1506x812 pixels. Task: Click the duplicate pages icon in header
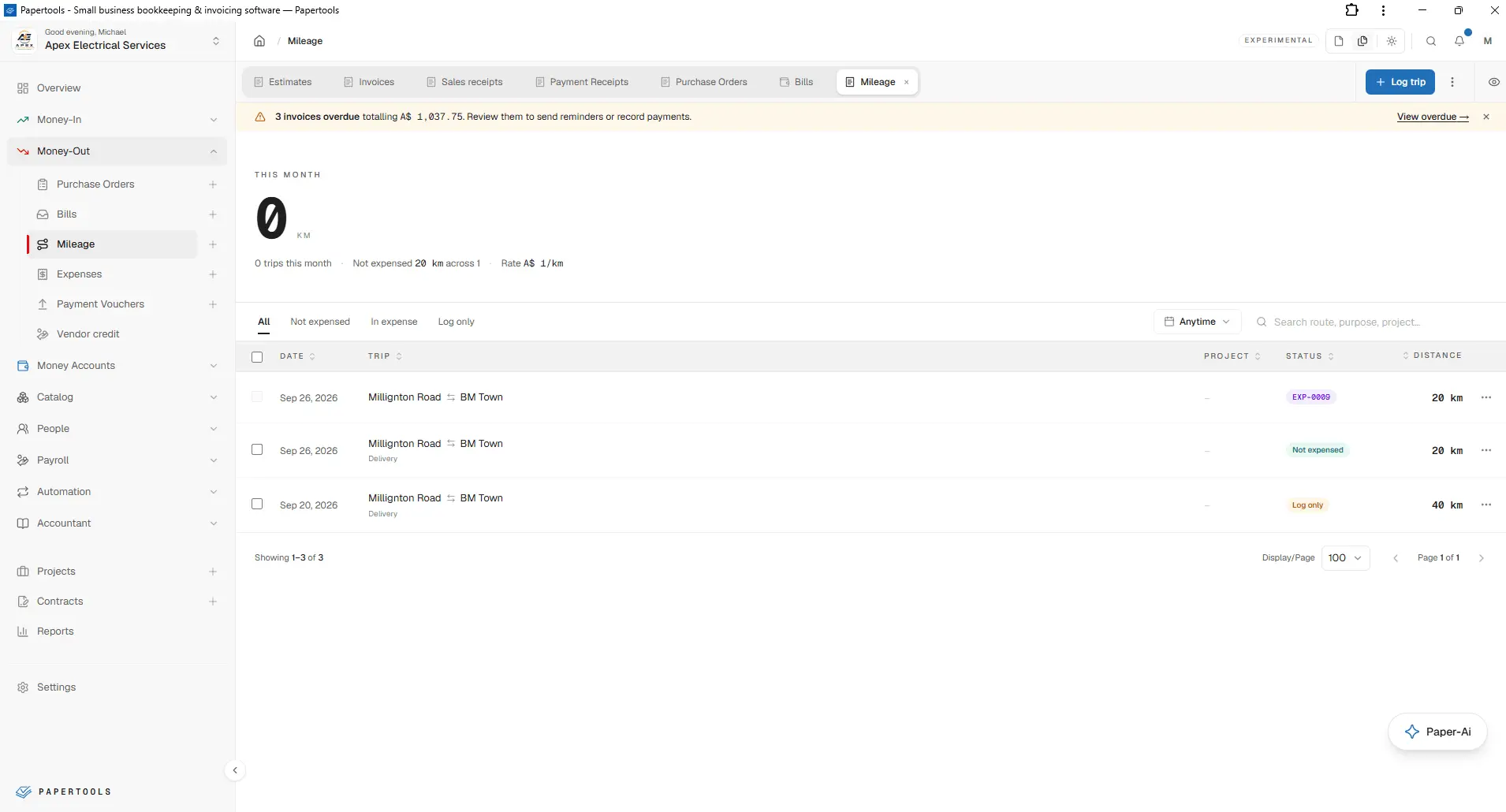click(x=1362, y=41)
